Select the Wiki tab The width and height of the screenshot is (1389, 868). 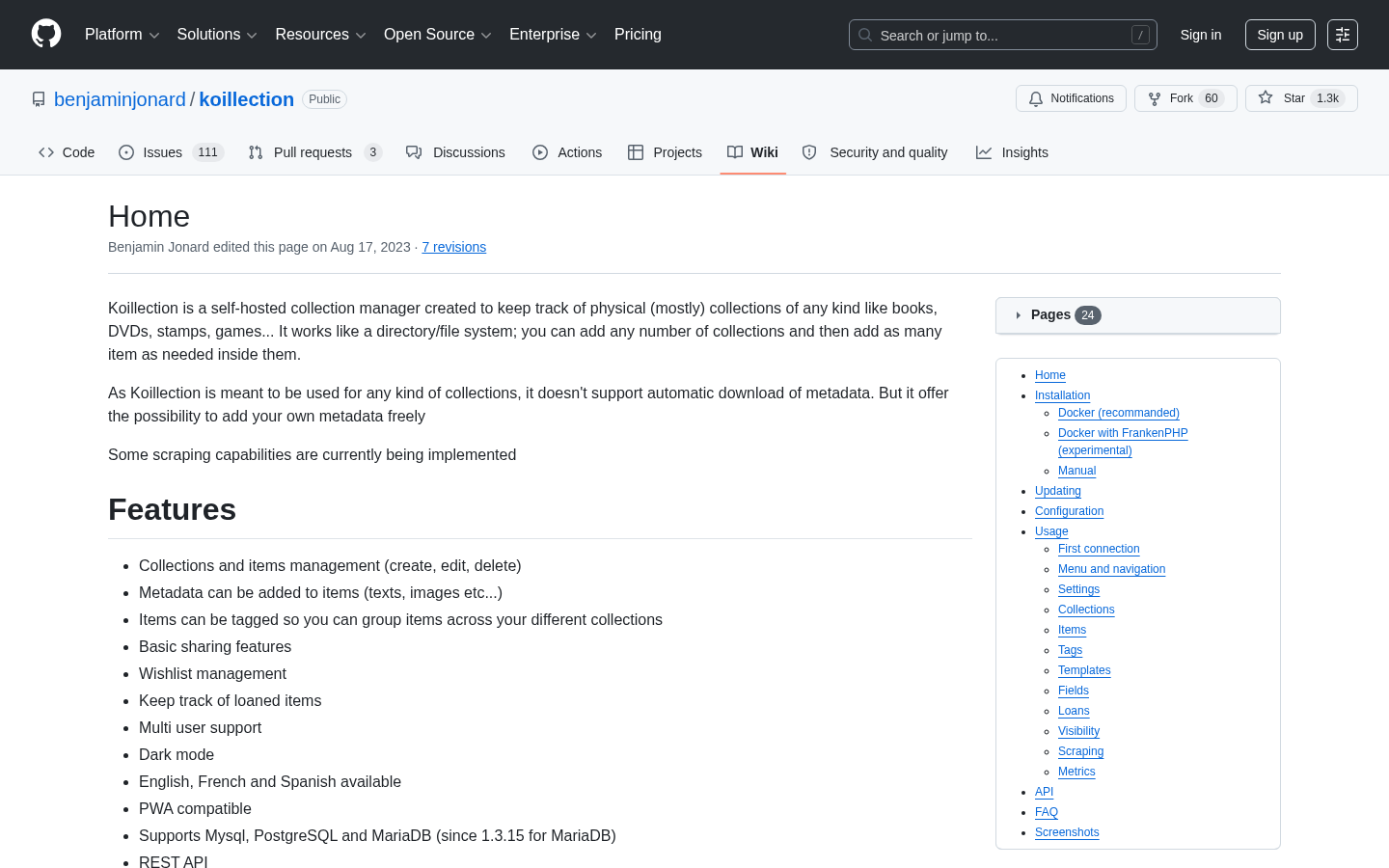pyautogui.click(x=753, y=152)
